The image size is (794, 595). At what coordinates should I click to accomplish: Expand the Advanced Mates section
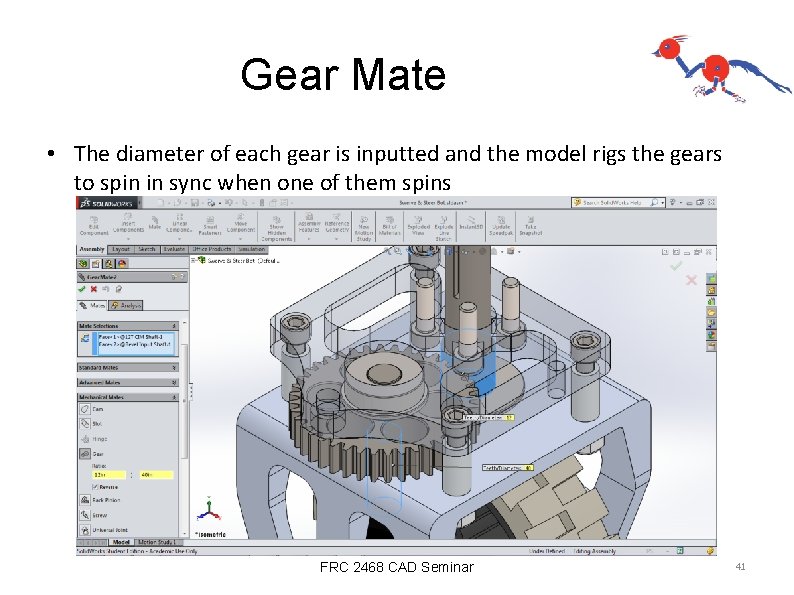174,382
